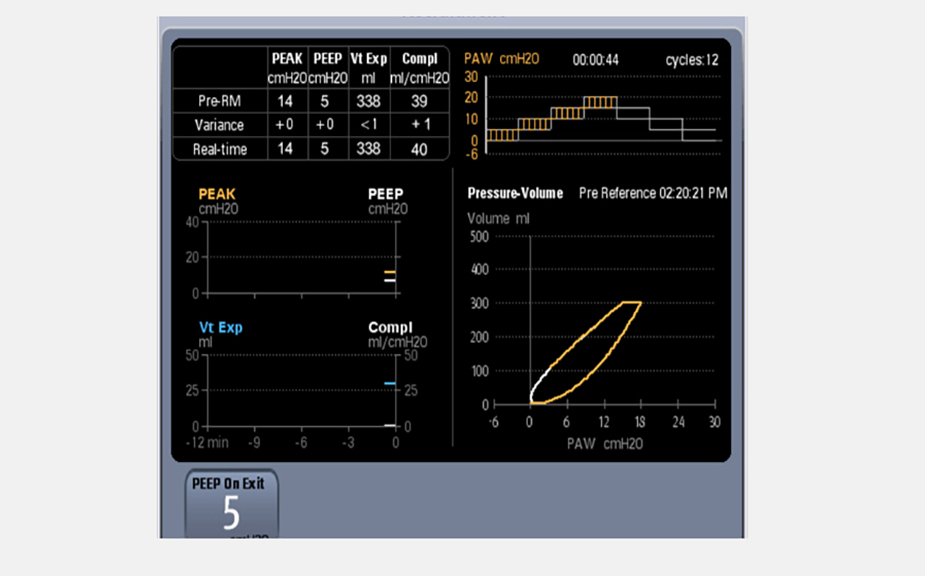Tap the elapsed timer reading 00:00:44

[595, 60]
